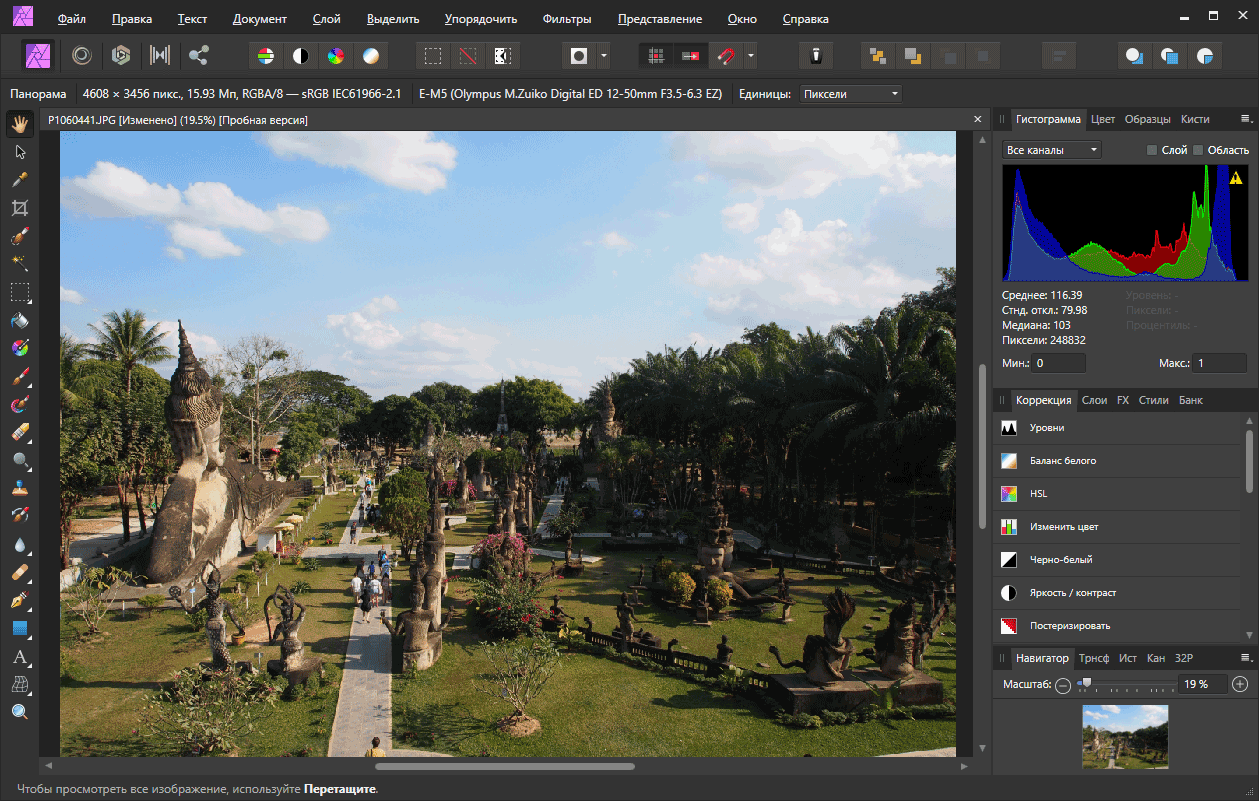Image resolution: width=1259 pixels, height=801 pixels.
Task: Select the Pen tool
Action: 19,601
